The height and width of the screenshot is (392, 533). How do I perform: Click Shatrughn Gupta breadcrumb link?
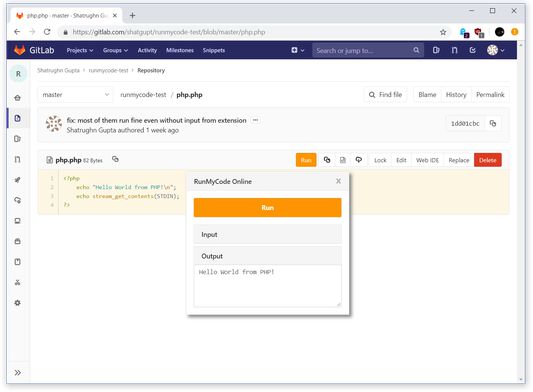pos(58,70)
